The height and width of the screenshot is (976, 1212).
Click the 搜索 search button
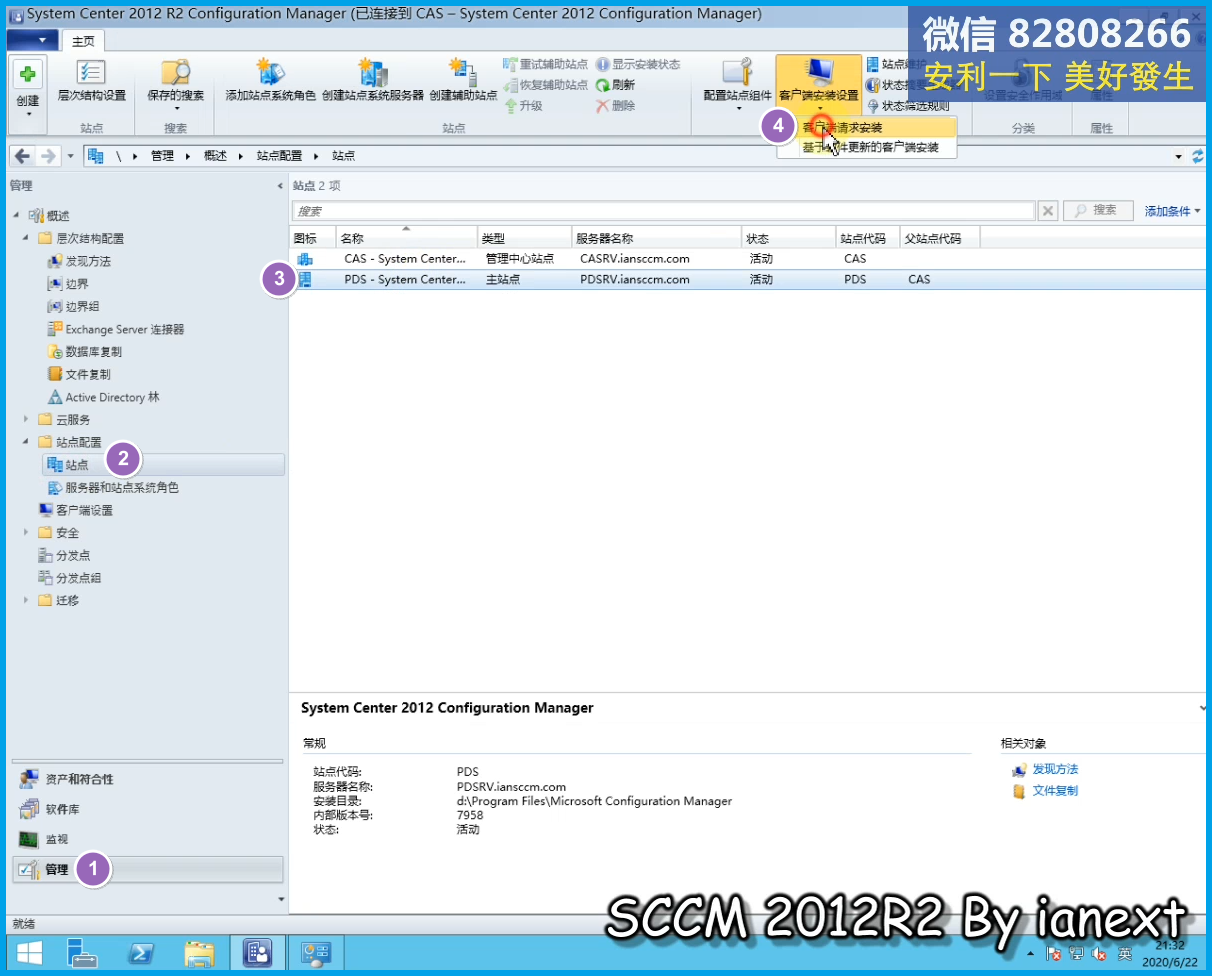(1097, 211)
